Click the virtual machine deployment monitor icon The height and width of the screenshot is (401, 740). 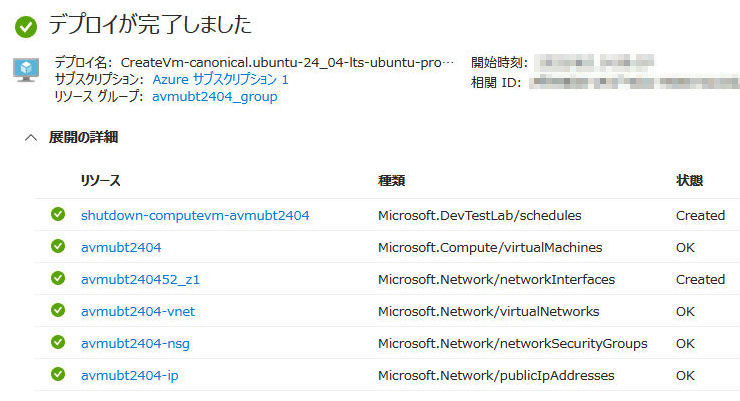click(x=26, y=70)
